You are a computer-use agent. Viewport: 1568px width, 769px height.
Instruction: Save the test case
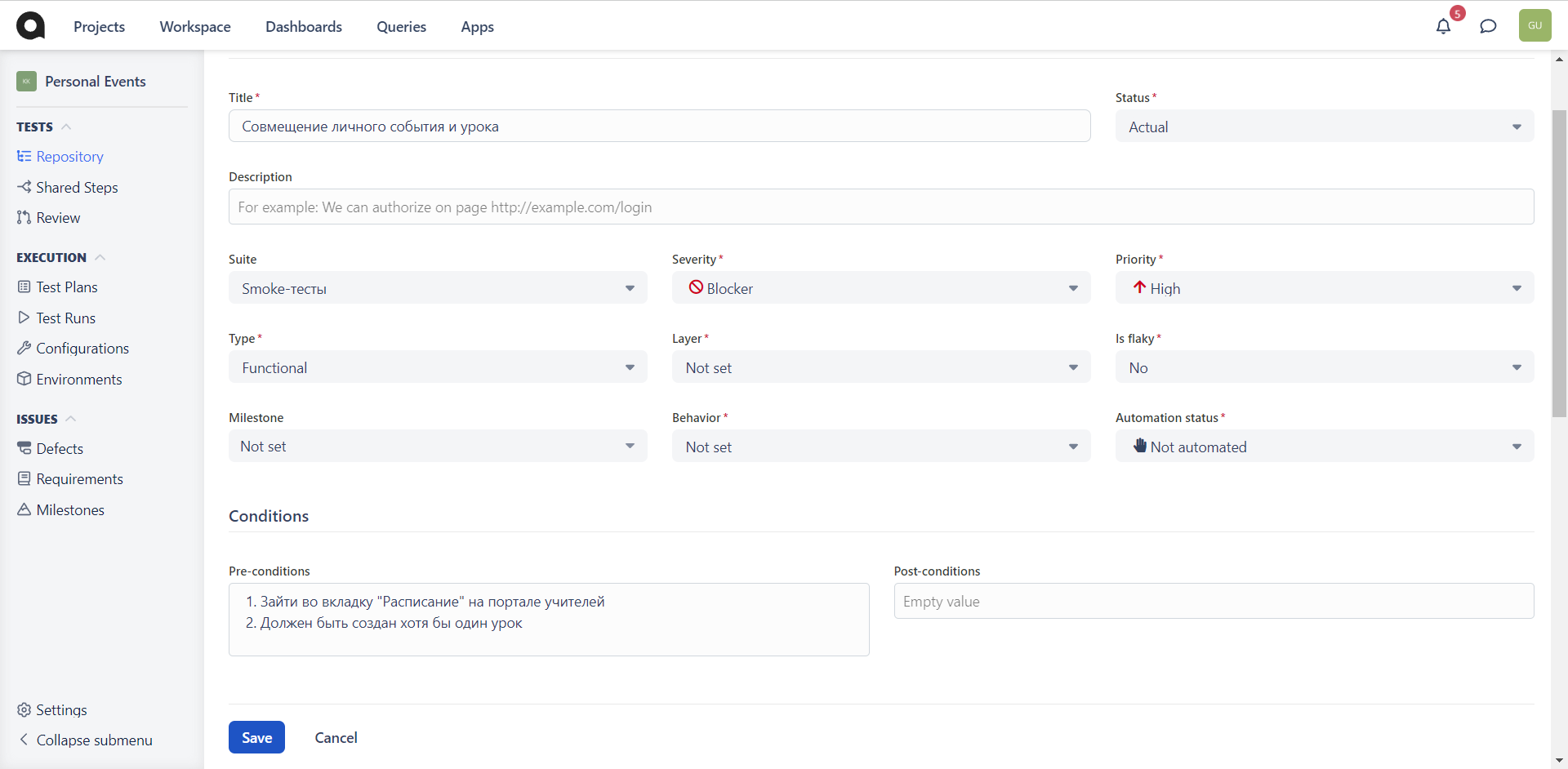tap(256, 737)
